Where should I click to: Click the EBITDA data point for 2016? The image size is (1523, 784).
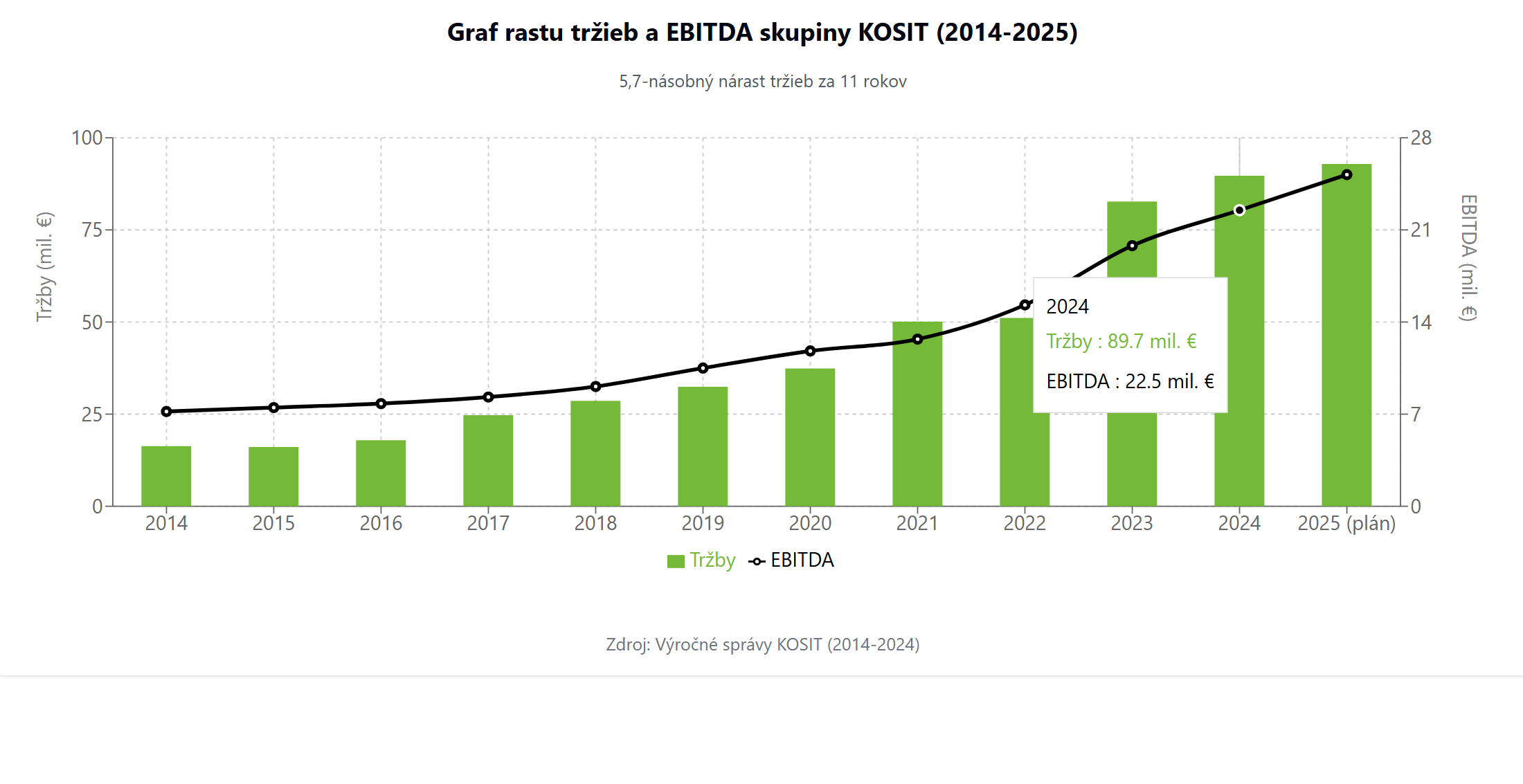[x=381, y=403]
